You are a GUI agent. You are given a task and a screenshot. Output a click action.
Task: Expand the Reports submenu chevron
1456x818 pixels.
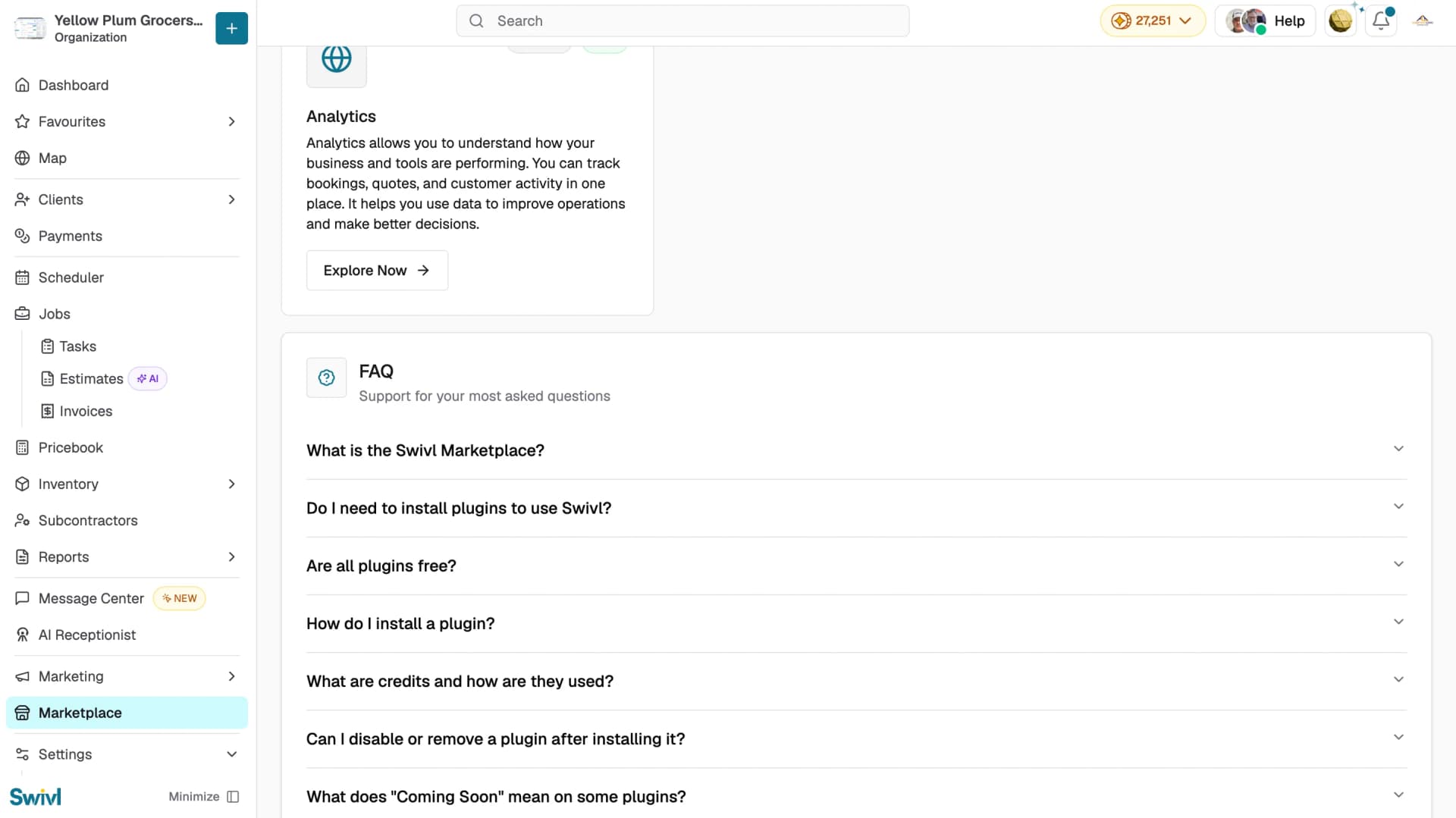click(x=232, y=556)
